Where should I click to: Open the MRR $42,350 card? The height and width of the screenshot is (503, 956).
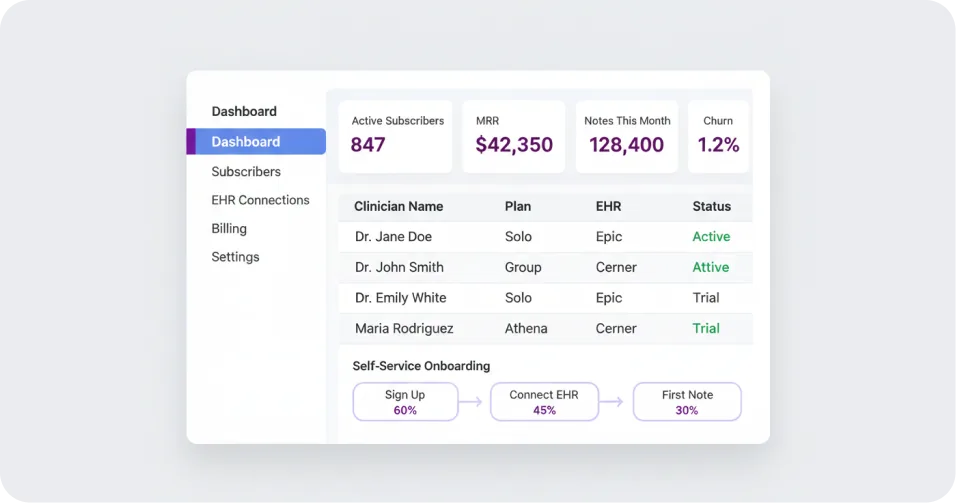click(x=513, y=137)
